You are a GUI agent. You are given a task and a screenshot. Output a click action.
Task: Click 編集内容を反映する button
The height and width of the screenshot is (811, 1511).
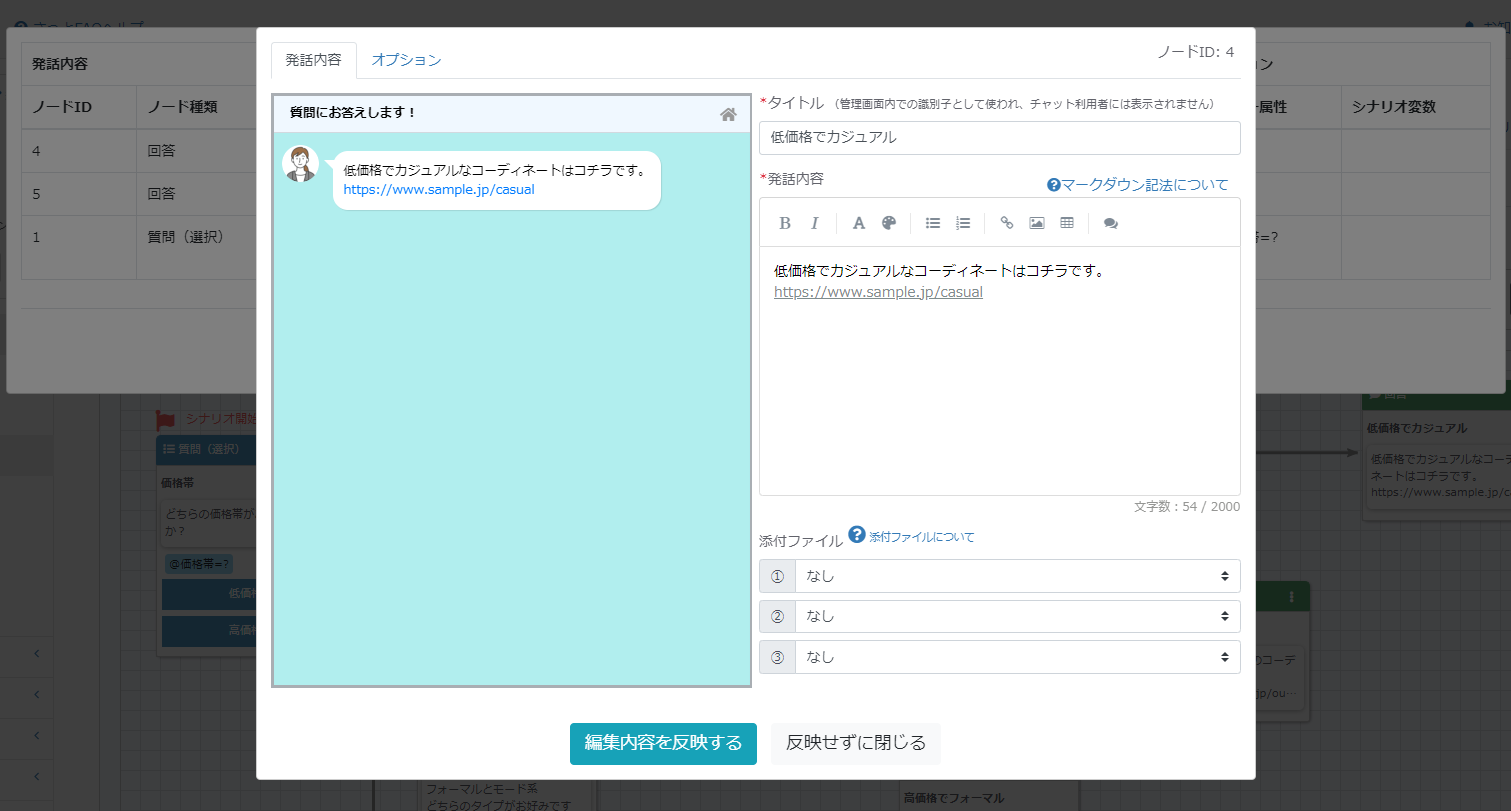[663, 743]
